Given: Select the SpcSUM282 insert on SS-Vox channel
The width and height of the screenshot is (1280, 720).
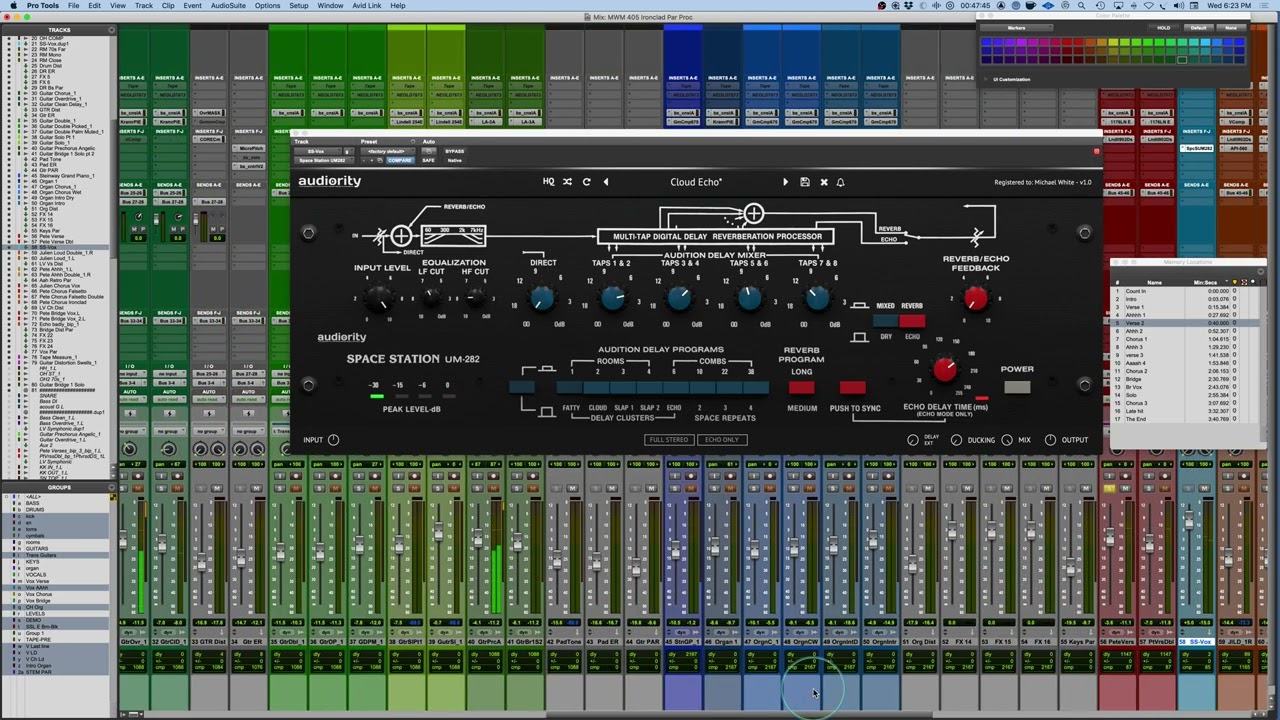Looking at the screenshot, I should pyautogui.click(x=1195, y=148).
